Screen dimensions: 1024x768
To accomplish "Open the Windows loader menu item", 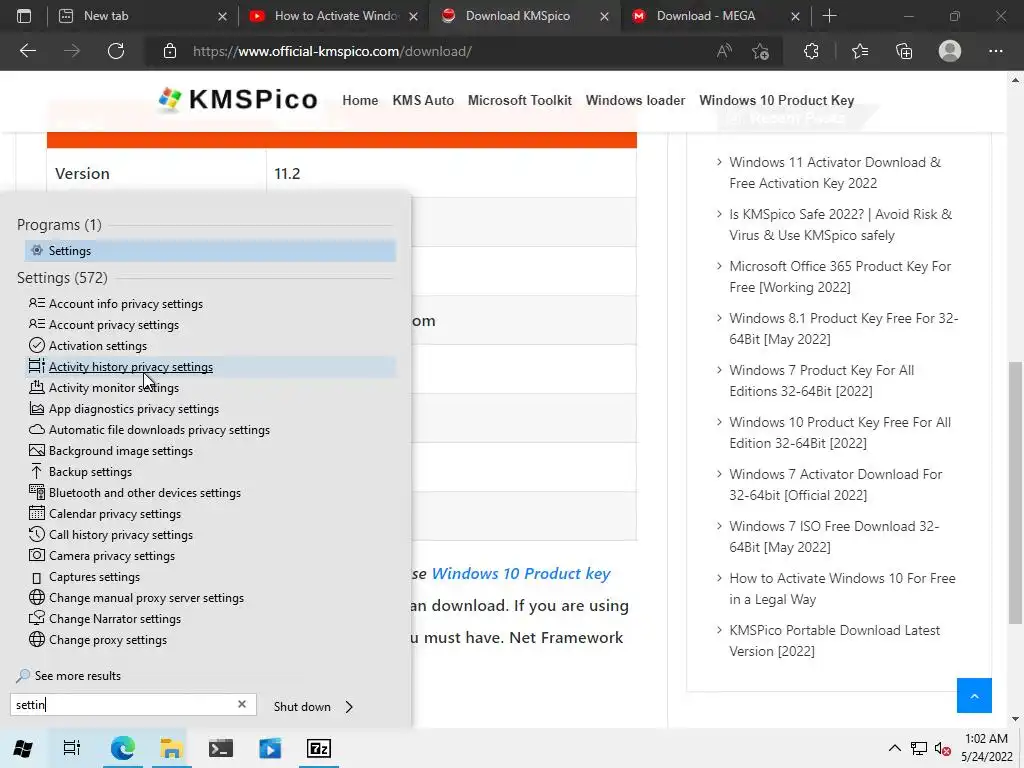I will click(635, 101).
